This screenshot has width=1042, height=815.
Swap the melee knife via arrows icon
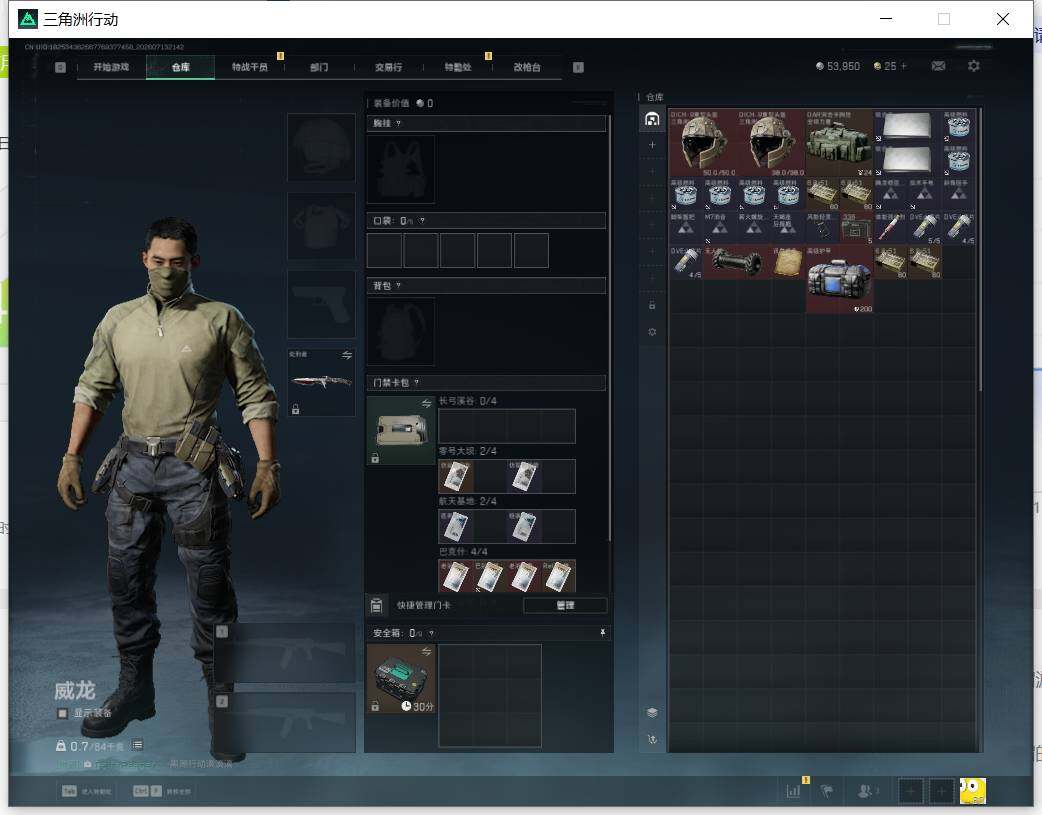(347, 356)
